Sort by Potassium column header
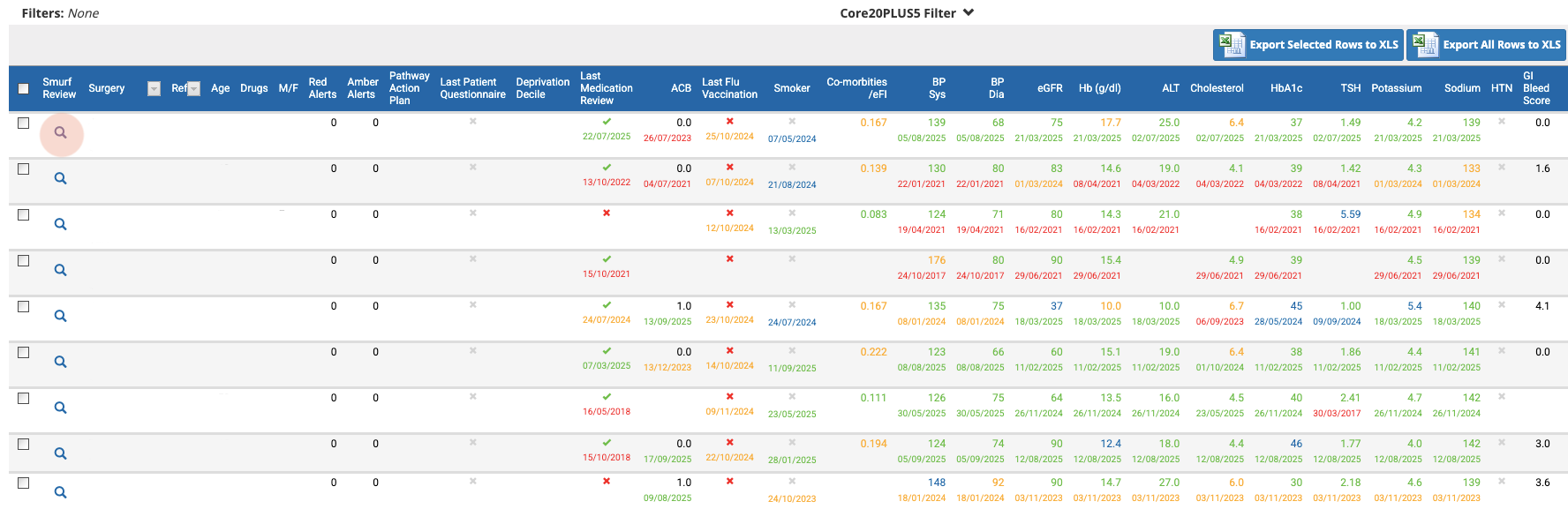Viewport: 1568px width, 509px height. [x=1397, y=88]
